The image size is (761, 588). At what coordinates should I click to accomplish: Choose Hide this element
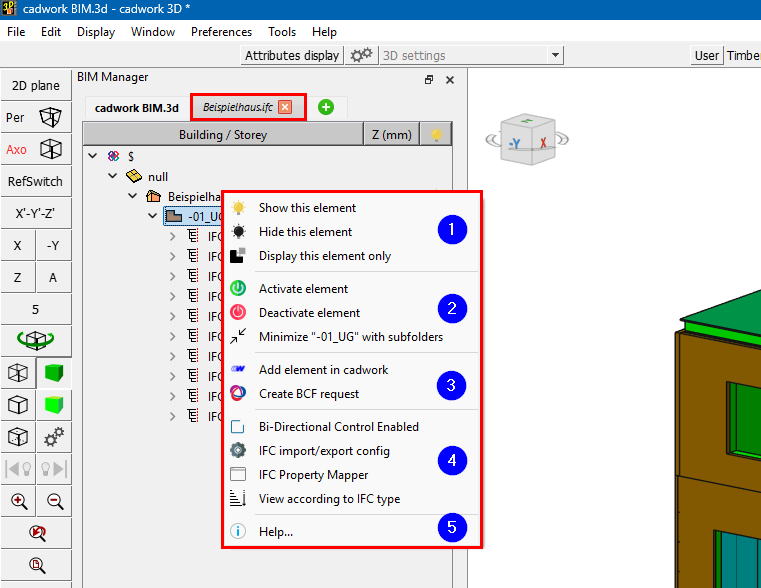305,232
